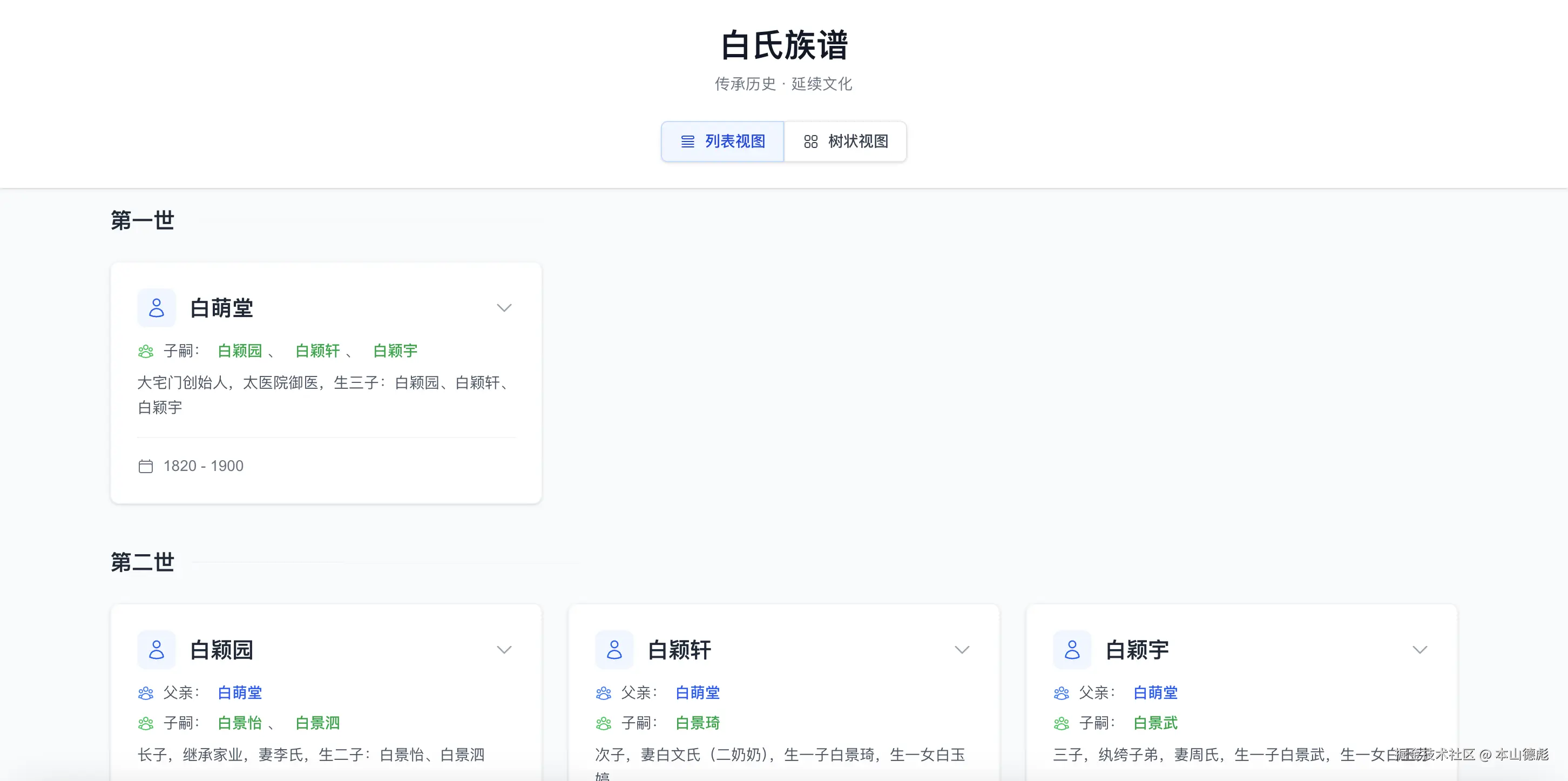Expand the 白萌堂 card chevron
The width and height of the screenshot is (1568, 781).
(x=504, y=308)
